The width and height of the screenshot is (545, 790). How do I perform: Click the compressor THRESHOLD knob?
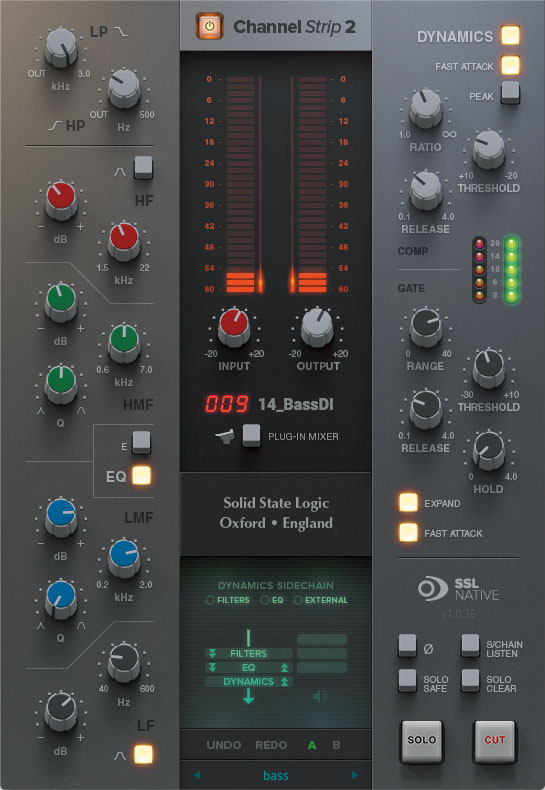point(489,149)
